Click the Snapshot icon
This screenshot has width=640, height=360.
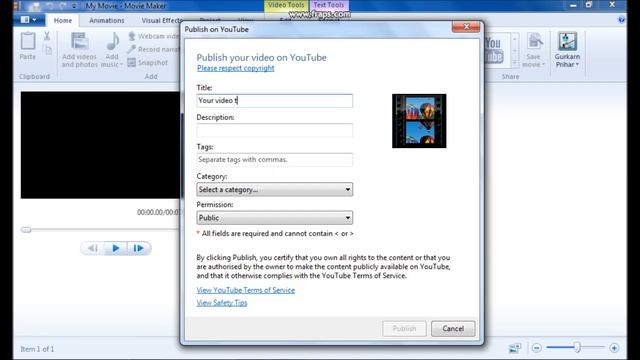tap(131, 62)
